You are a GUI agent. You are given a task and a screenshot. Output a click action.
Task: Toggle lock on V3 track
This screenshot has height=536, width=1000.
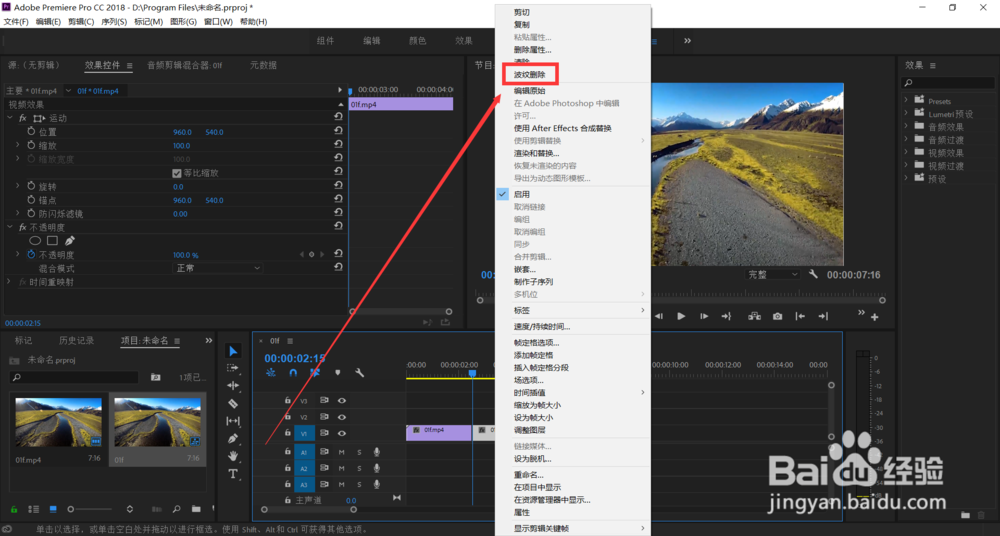[x=288, y=401]
